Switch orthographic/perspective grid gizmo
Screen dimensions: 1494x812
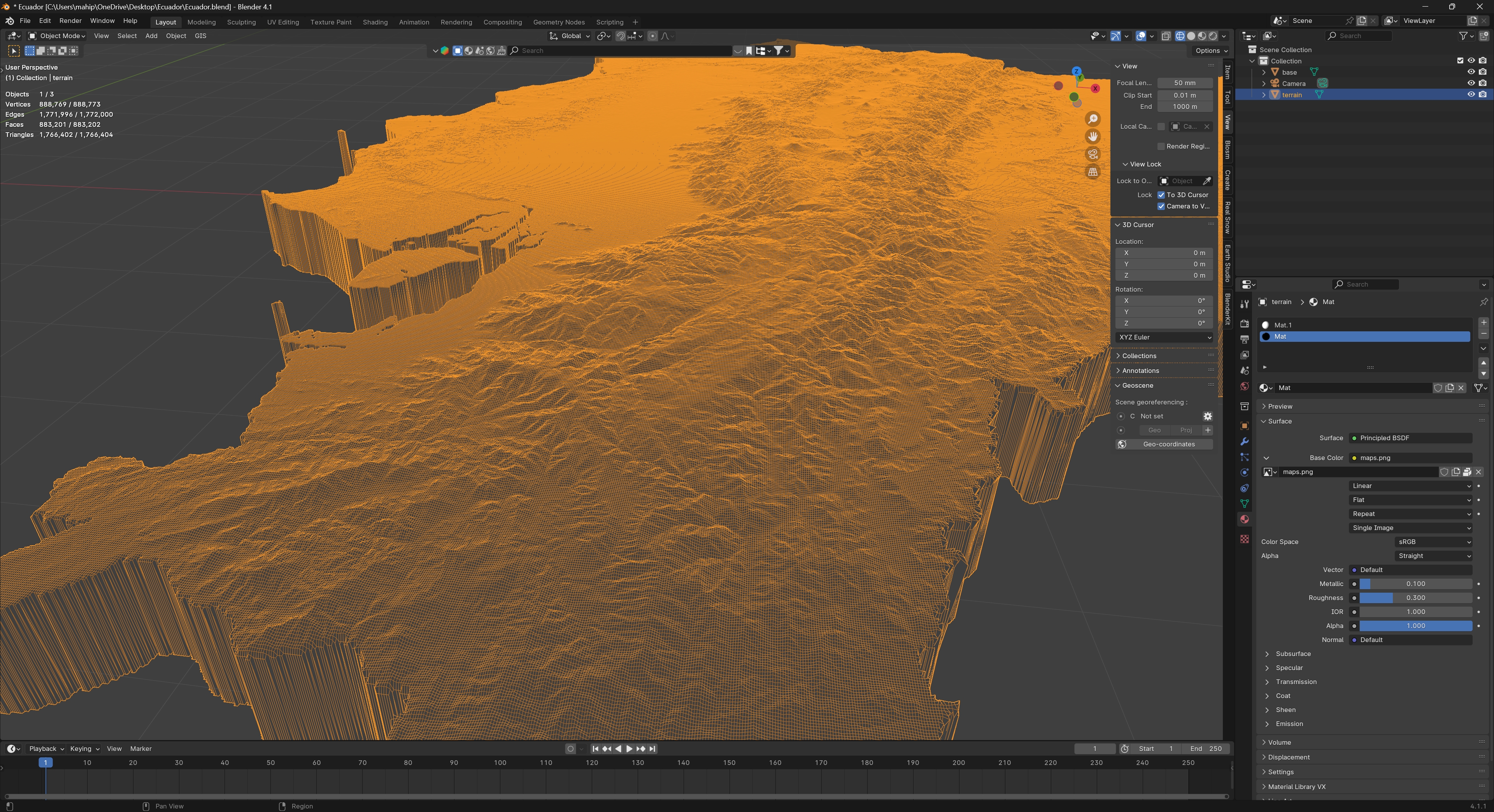coord(1092,172)
